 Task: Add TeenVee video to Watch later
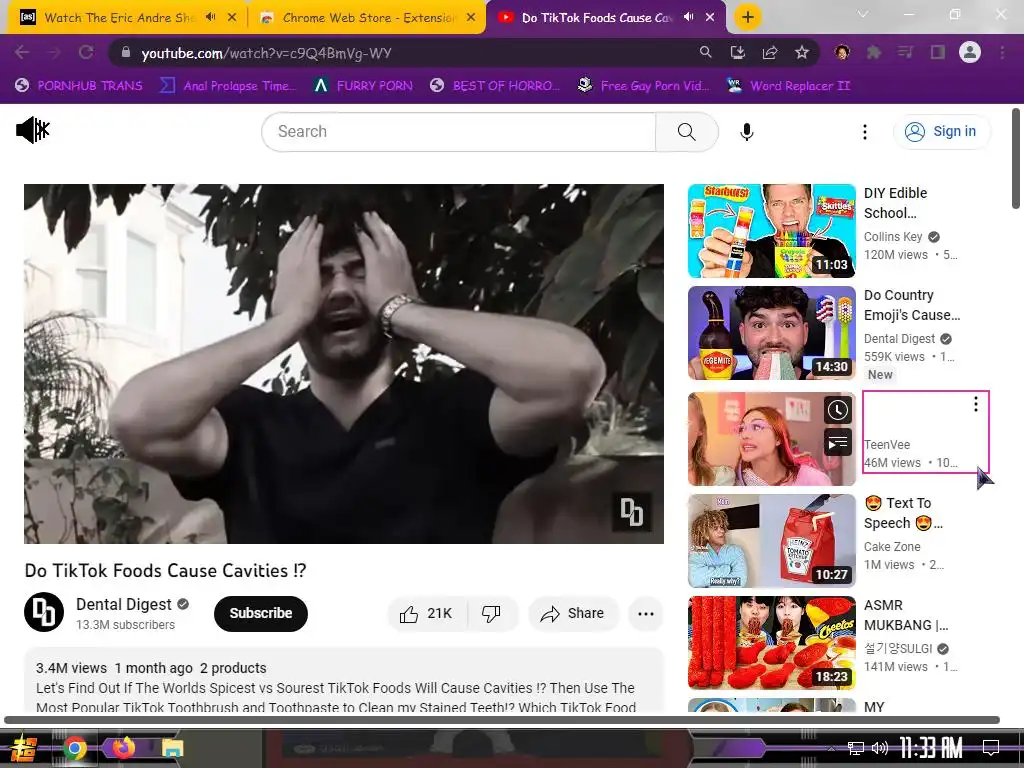click(x=838, y=410)
